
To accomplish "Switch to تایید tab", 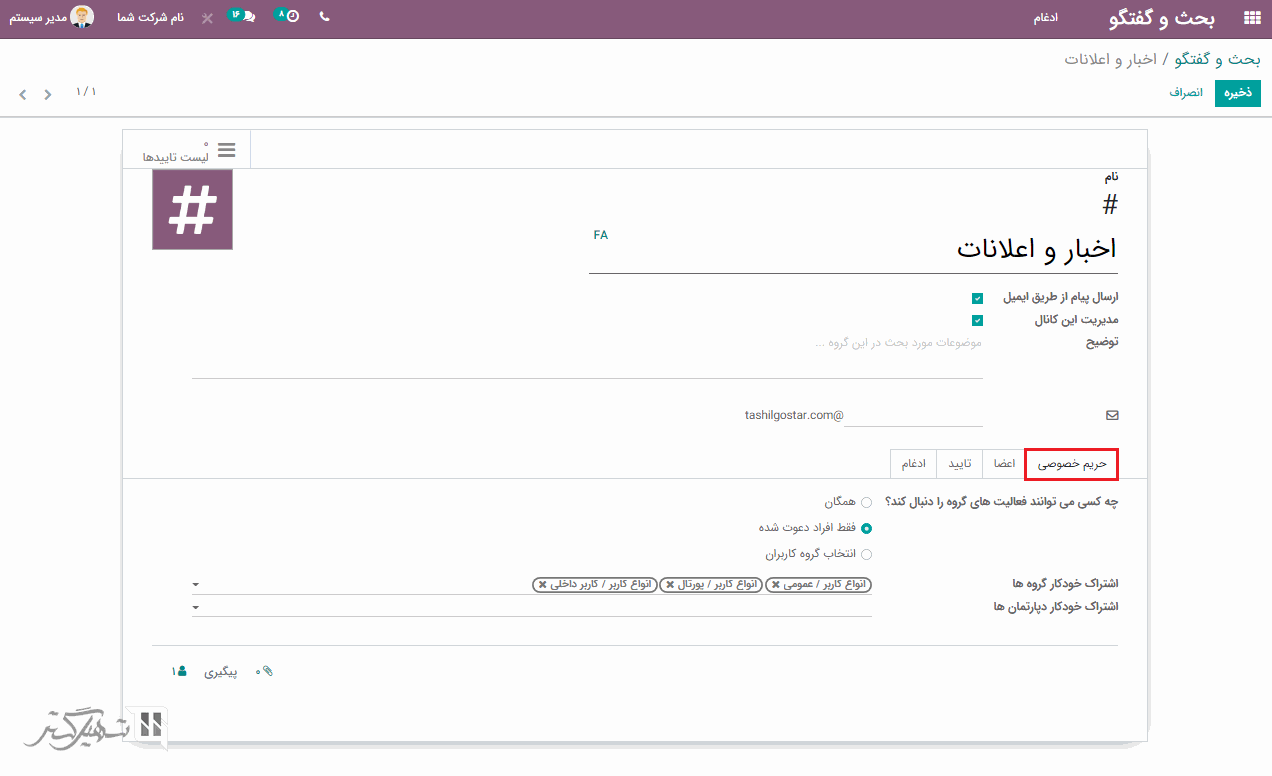I will 960,464.
